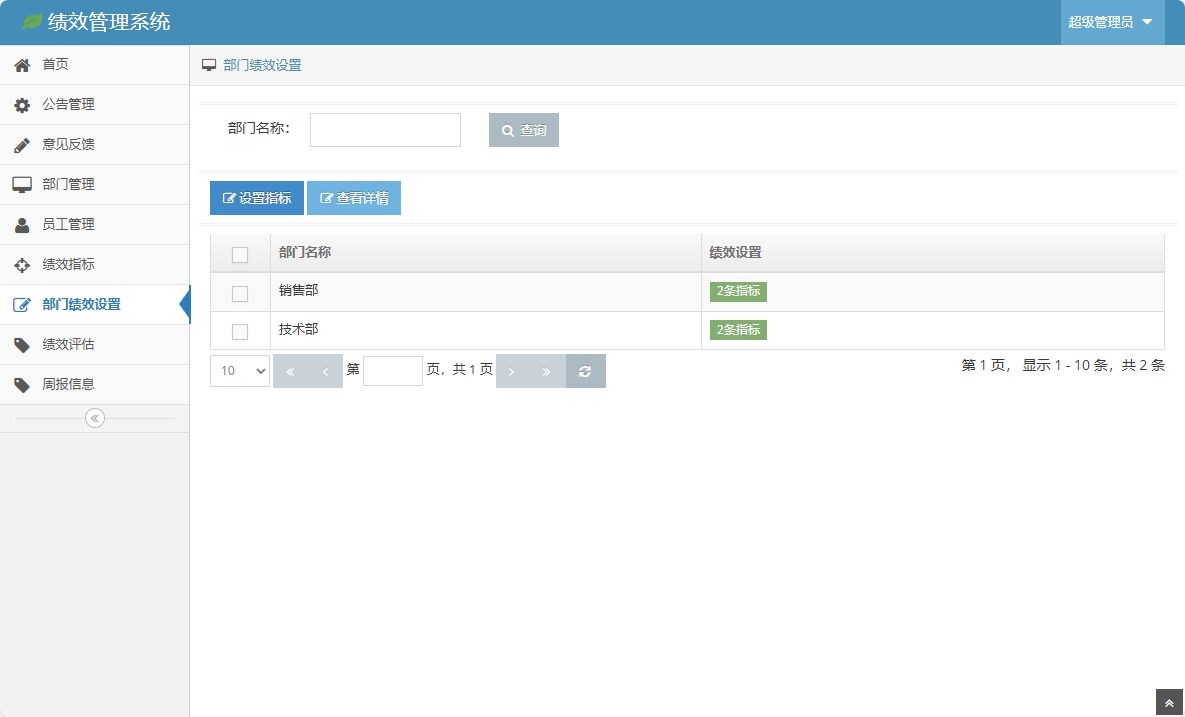Click the 部门名称 search input field

tap(385, 130)
